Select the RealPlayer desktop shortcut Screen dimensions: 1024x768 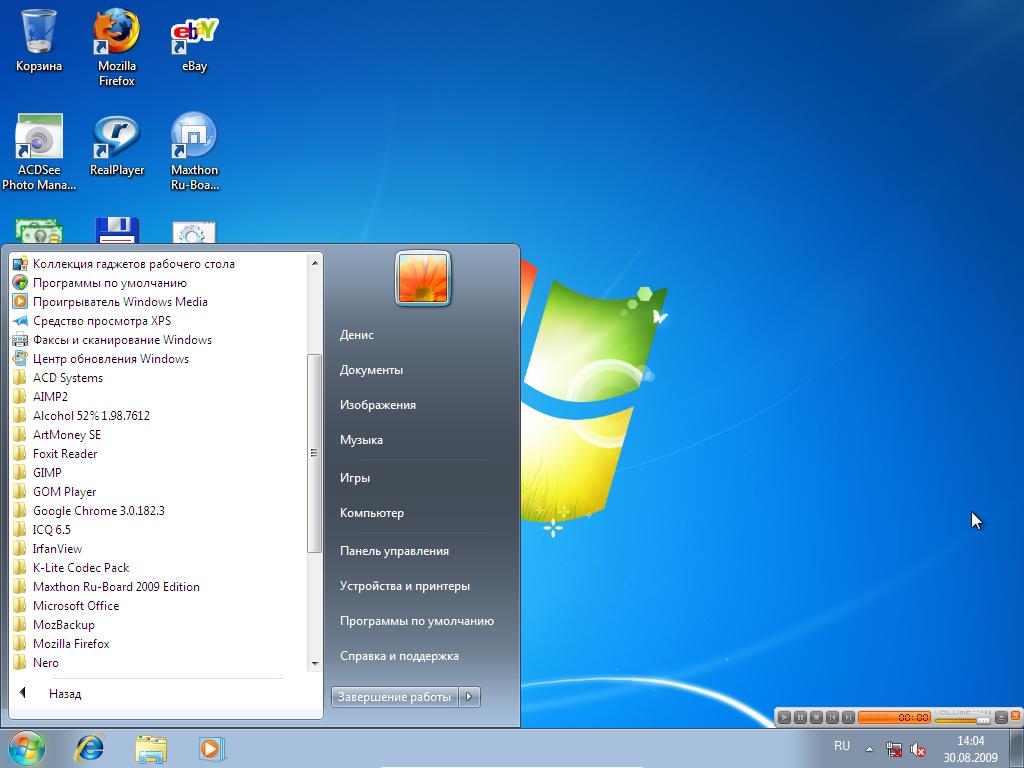(117, 144)
